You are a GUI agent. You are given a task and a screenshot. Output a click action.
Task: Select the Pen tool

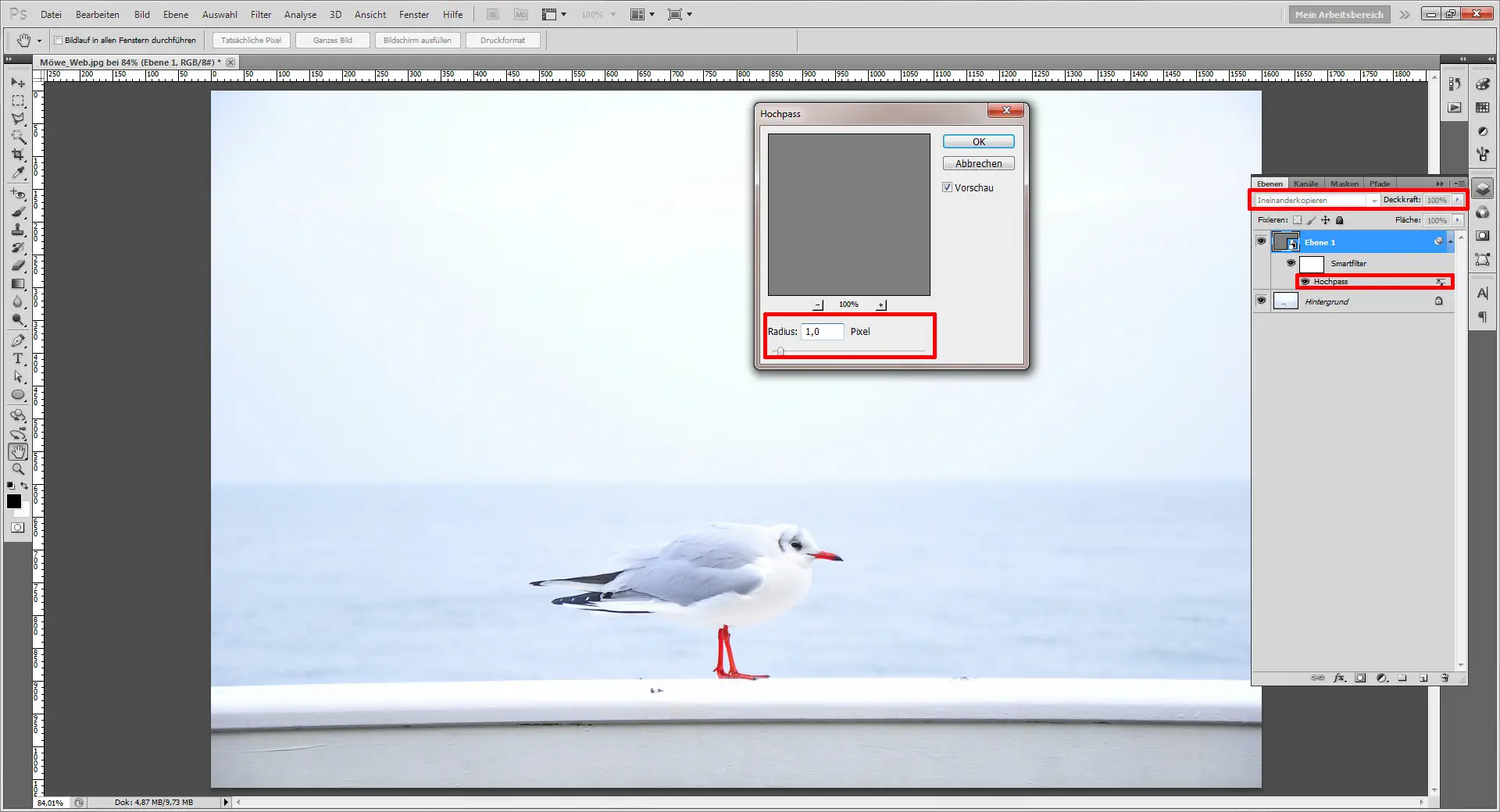click(17, 341)
